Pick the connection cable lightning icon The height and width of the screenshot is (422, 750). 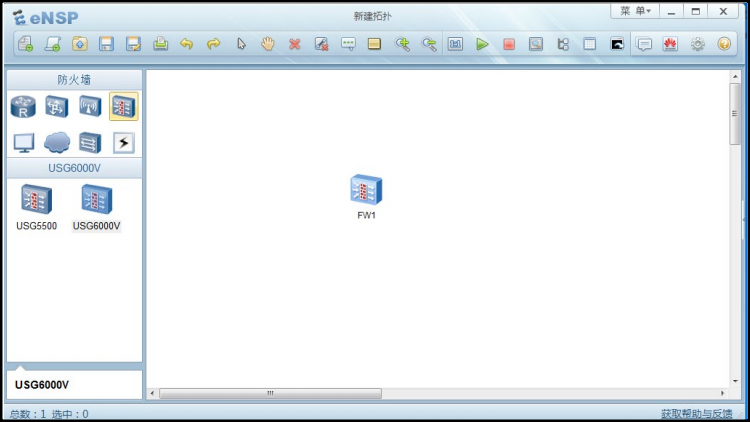[x=123, y=143]
